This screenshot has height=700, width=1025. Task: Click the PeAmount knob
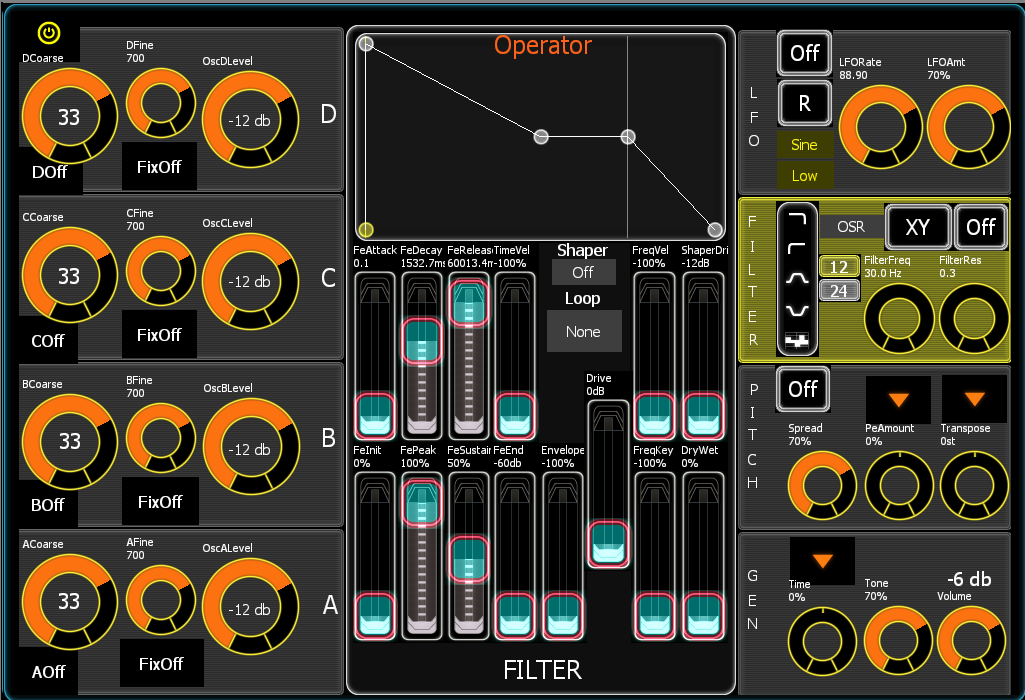tap(899, 486)
